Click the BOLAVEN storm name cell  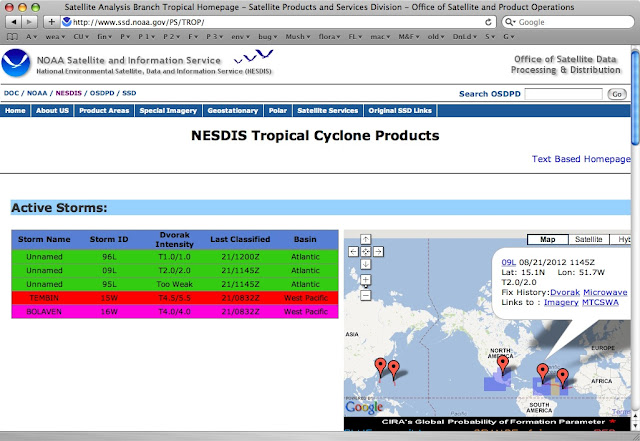pos(44,312)
